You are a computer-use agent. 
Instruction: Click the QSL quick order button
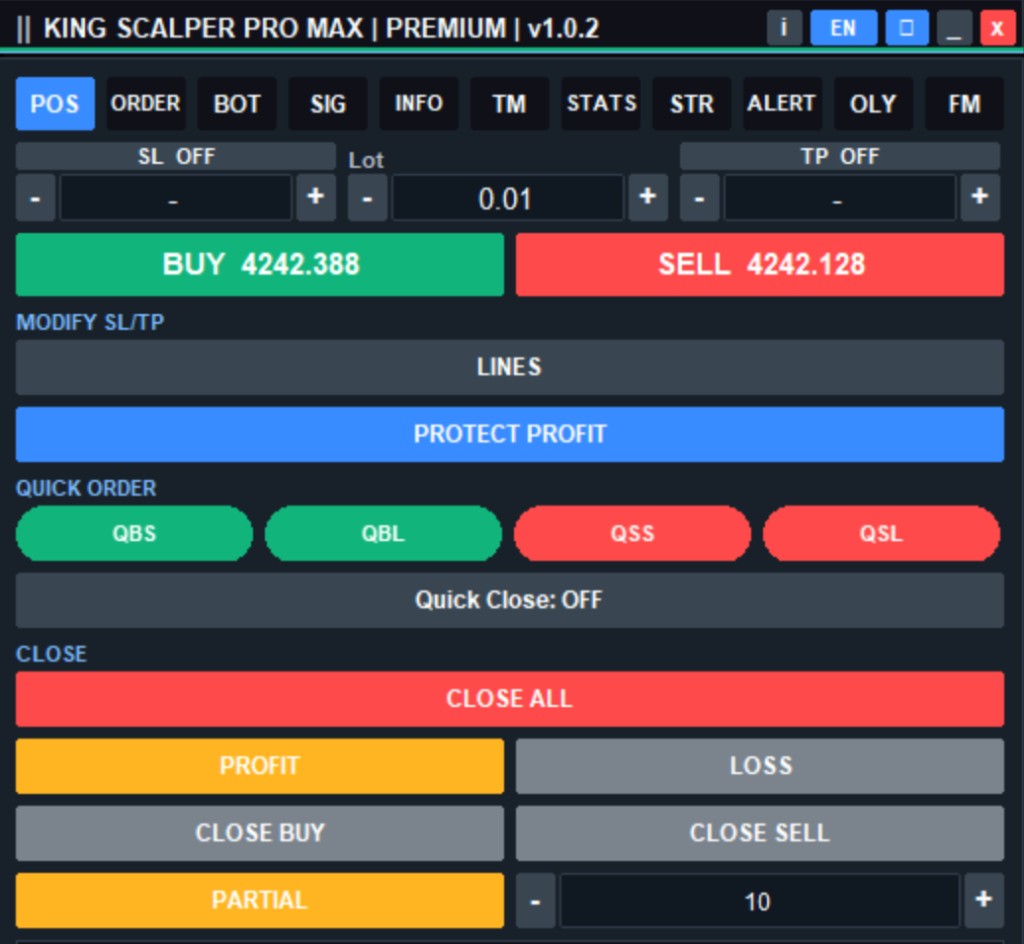(882, 533)
